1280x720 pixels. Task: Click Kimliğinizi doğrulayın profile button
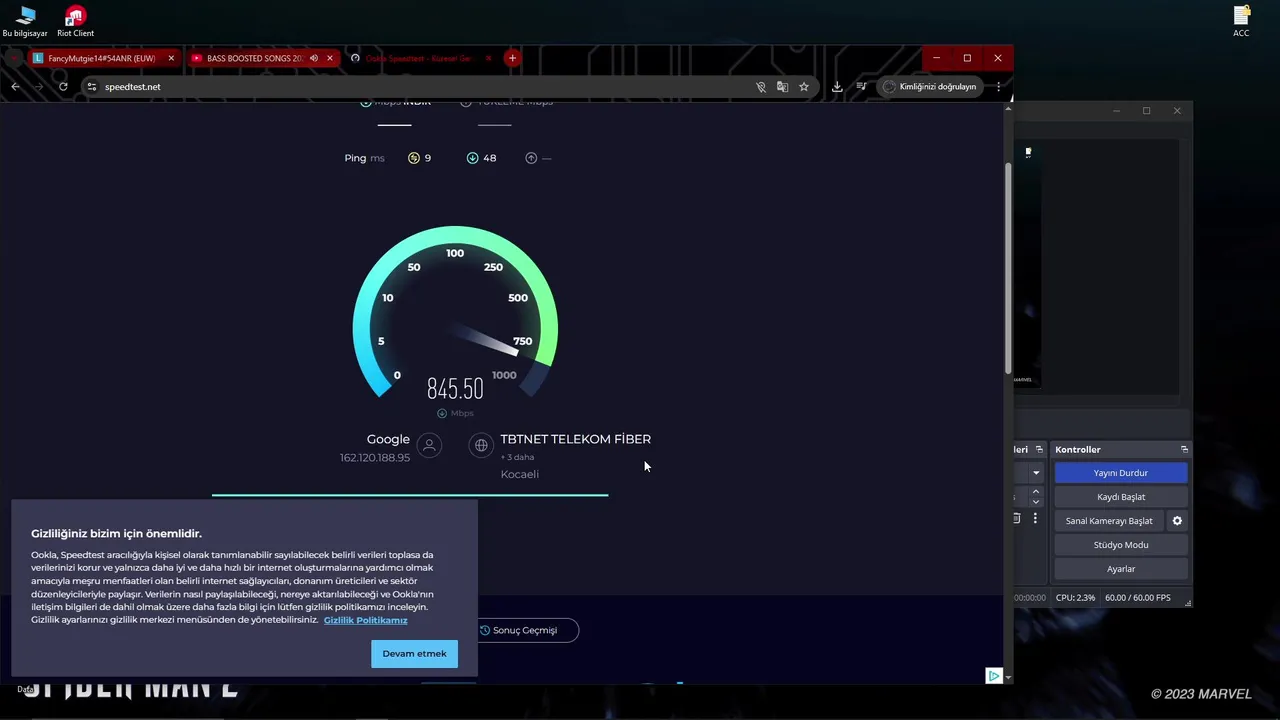929,87
